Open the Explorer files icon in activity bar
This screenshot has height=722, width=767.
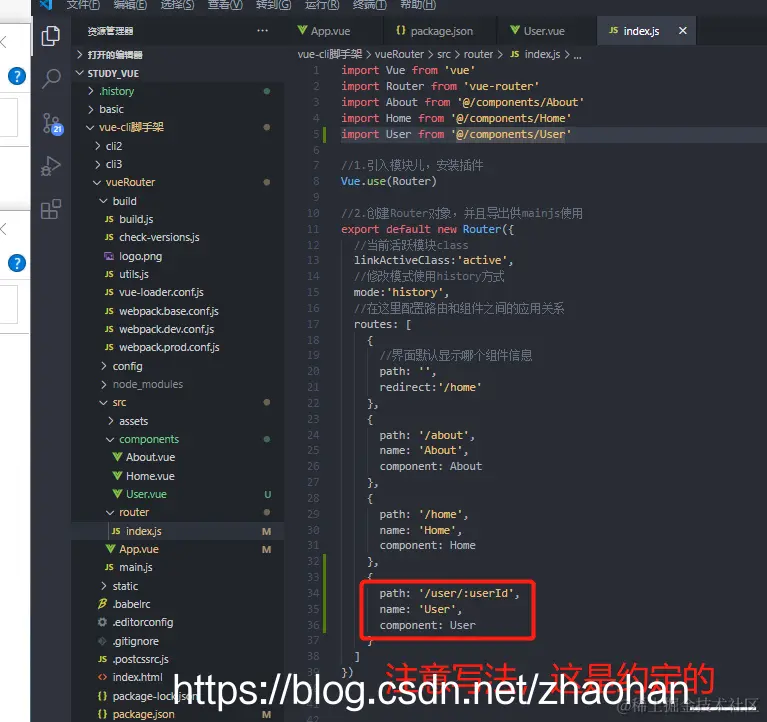coord(51,36)
